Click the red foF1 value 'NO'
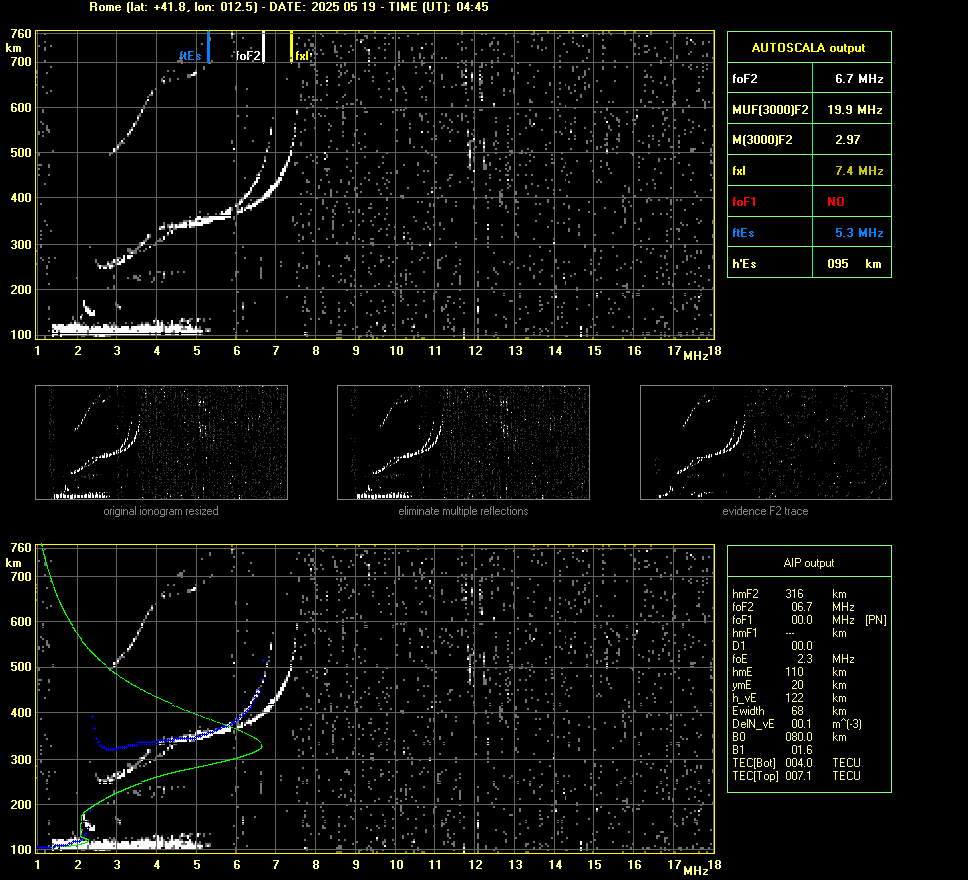This screenshot has width=968, height=880. pos(836,202)
